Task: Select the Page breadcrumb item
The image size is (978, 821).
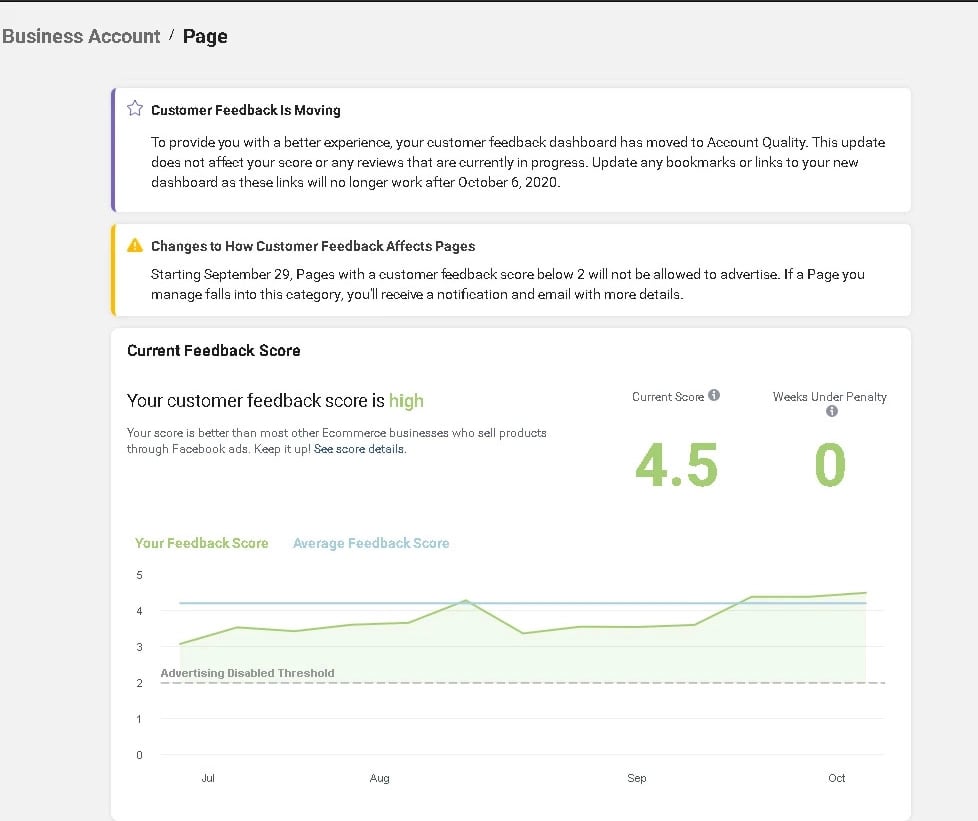Action: 205,36
